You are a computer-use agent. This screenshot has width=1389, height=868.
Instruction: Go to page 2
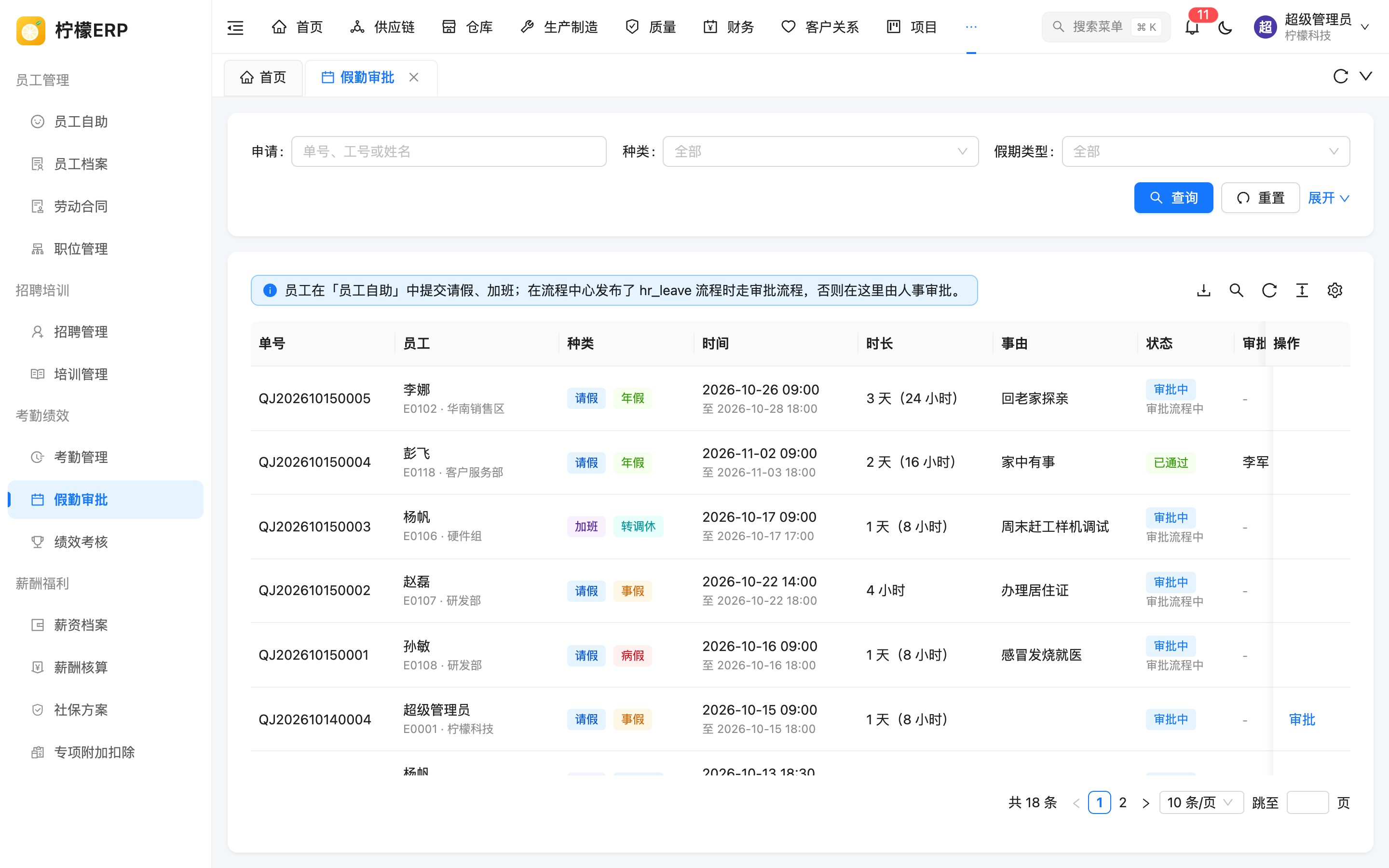pos(1123,802)
